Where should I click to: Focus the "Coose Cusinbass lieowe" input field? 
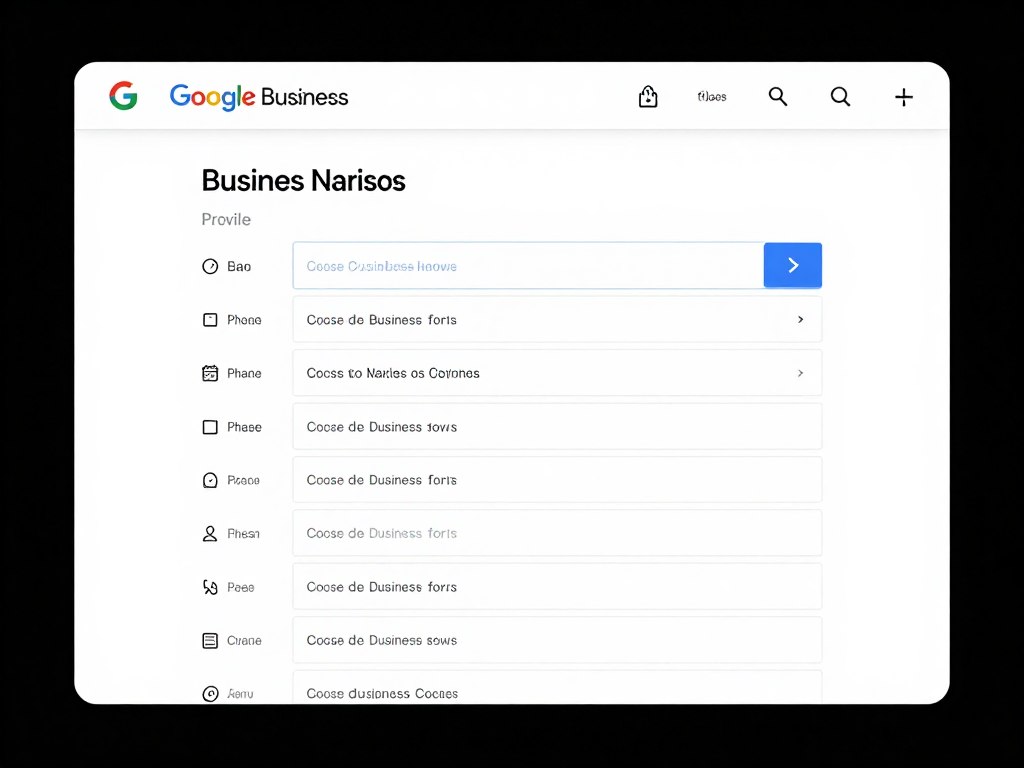[528, 265]
